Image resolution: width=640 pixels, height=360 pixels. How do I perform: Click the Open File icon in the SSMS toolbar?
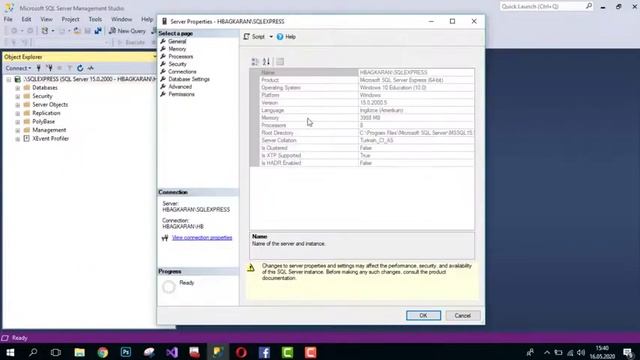click(x=77, y=31)
